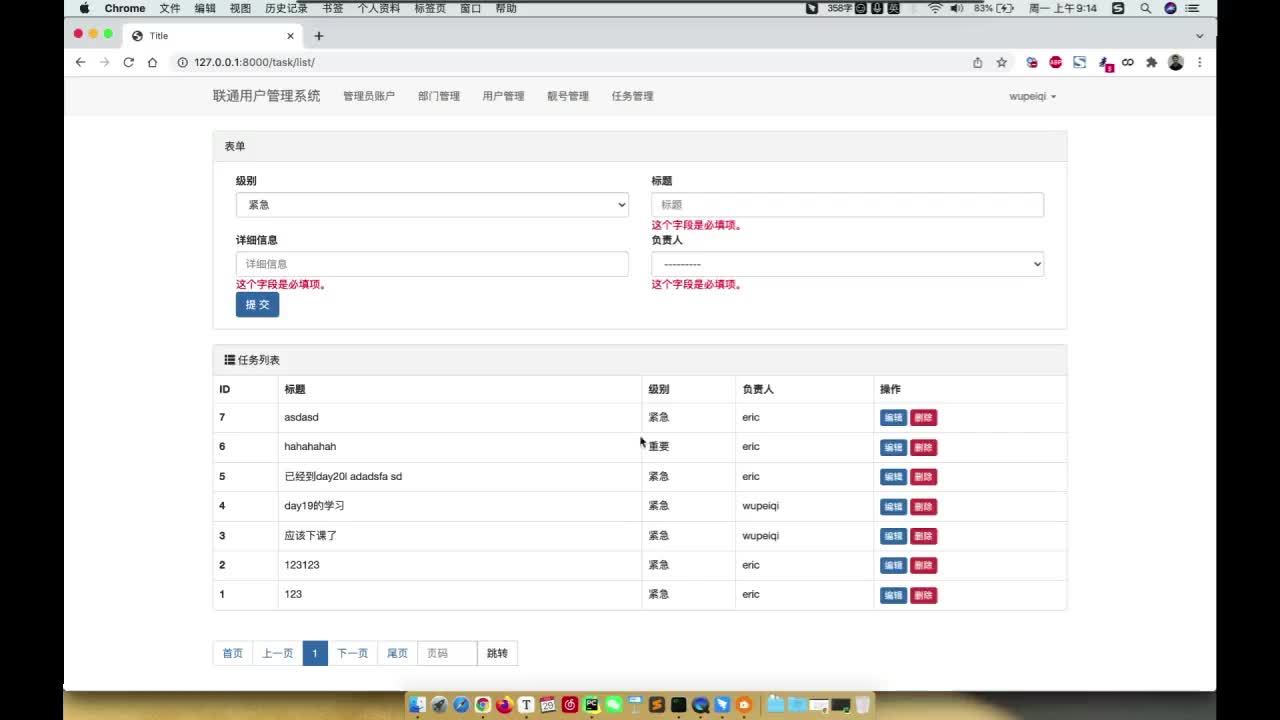Screen dimensions: 1280x720
Task: Close the Title tab
Action: point(291,36)
